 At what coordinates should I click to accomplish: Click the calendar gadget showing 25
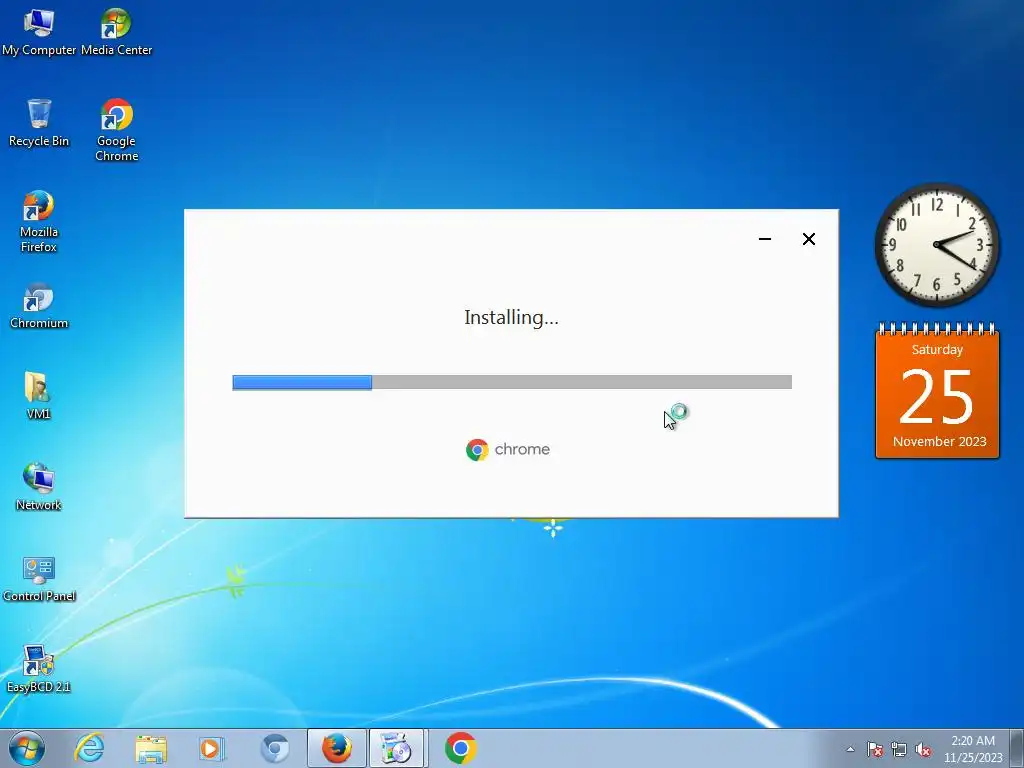tap(937, 391)
